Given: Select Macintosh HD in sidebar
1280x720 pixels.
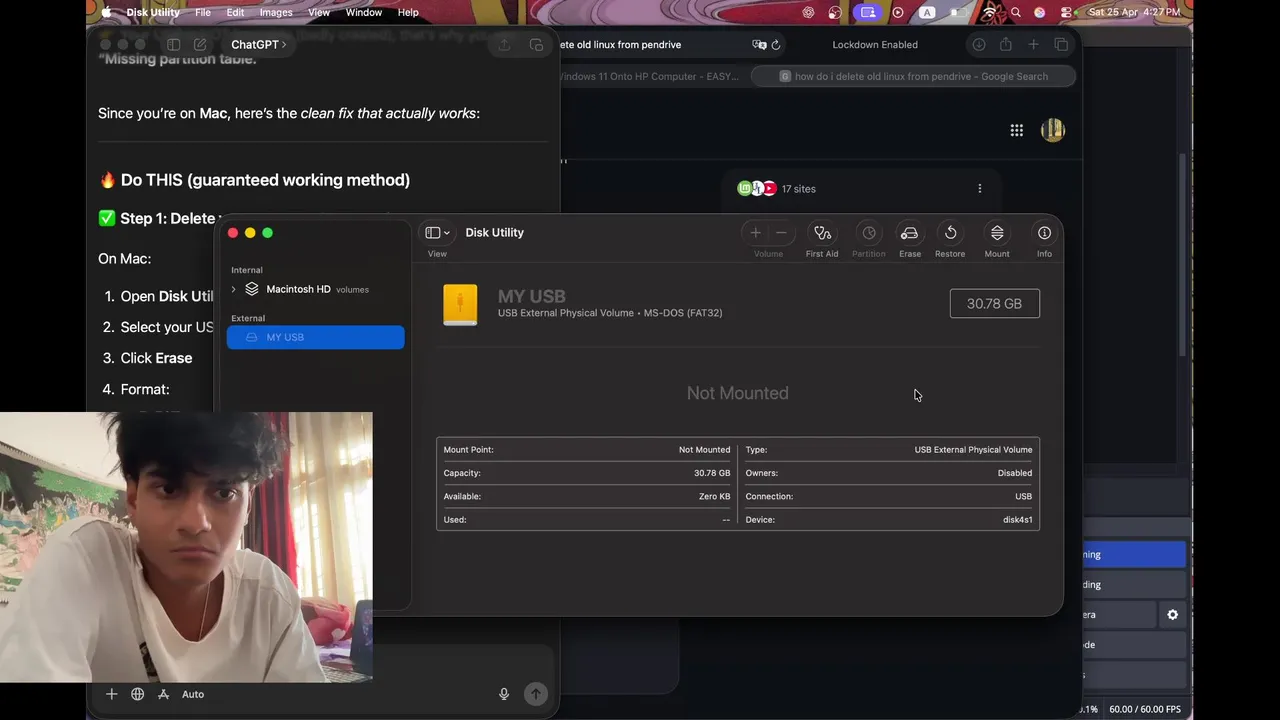Looking at the screenshot, I should tap(315, 289).
